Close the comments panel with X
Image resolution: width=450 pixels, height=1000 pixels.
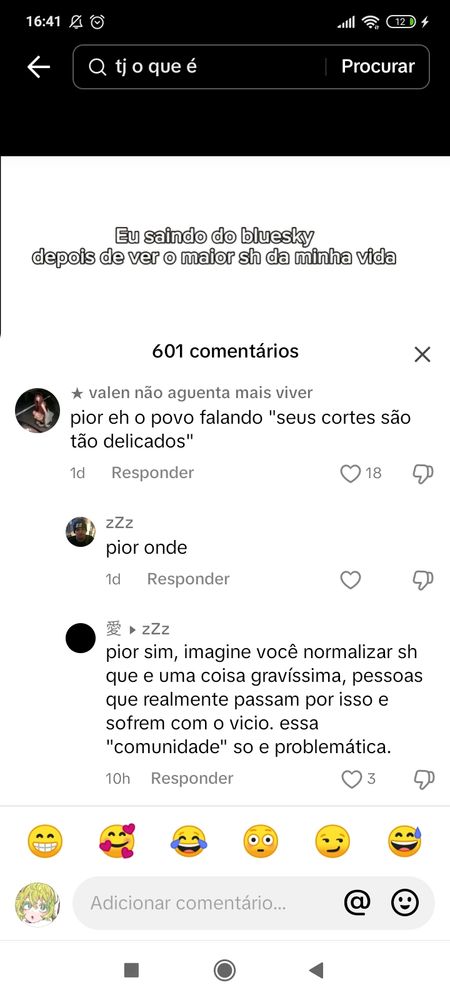[x=423, y=354]
